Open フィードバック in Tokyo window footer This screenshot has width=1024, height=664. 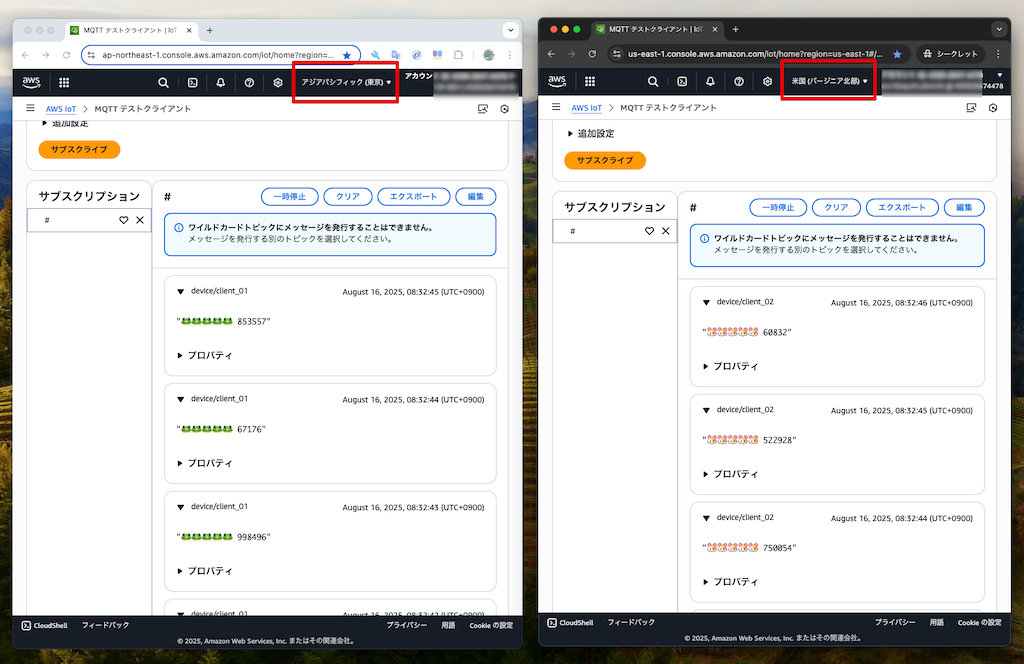(x=105, y=625)
